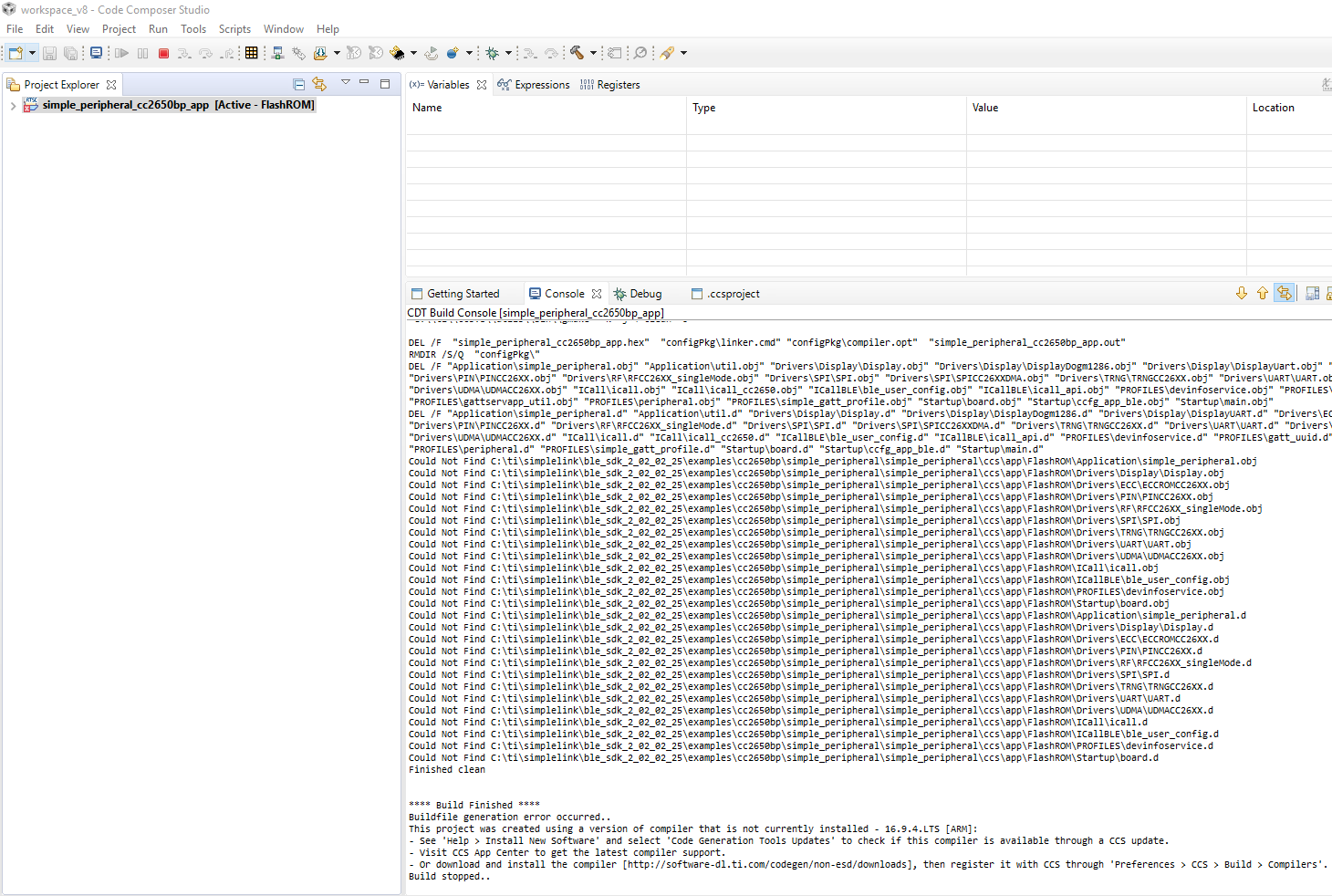Switch to the Debug tab
The width and height of the screenshot is (1332, 896).
point(638,294)
